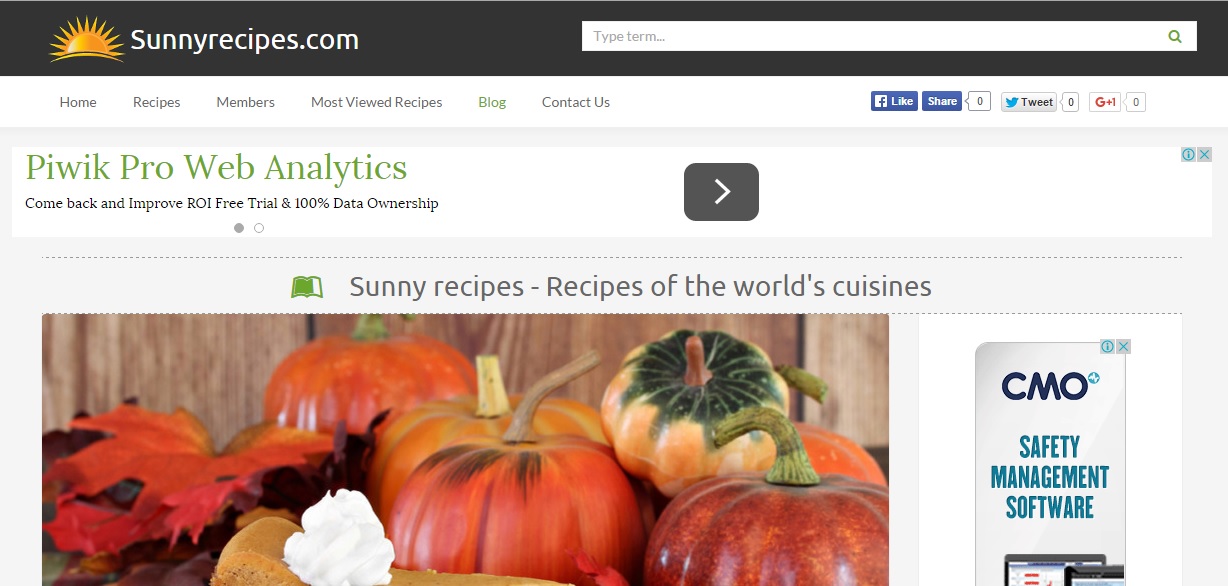
Task: Open the Most Viewed Recipes page
Action: 376,102
